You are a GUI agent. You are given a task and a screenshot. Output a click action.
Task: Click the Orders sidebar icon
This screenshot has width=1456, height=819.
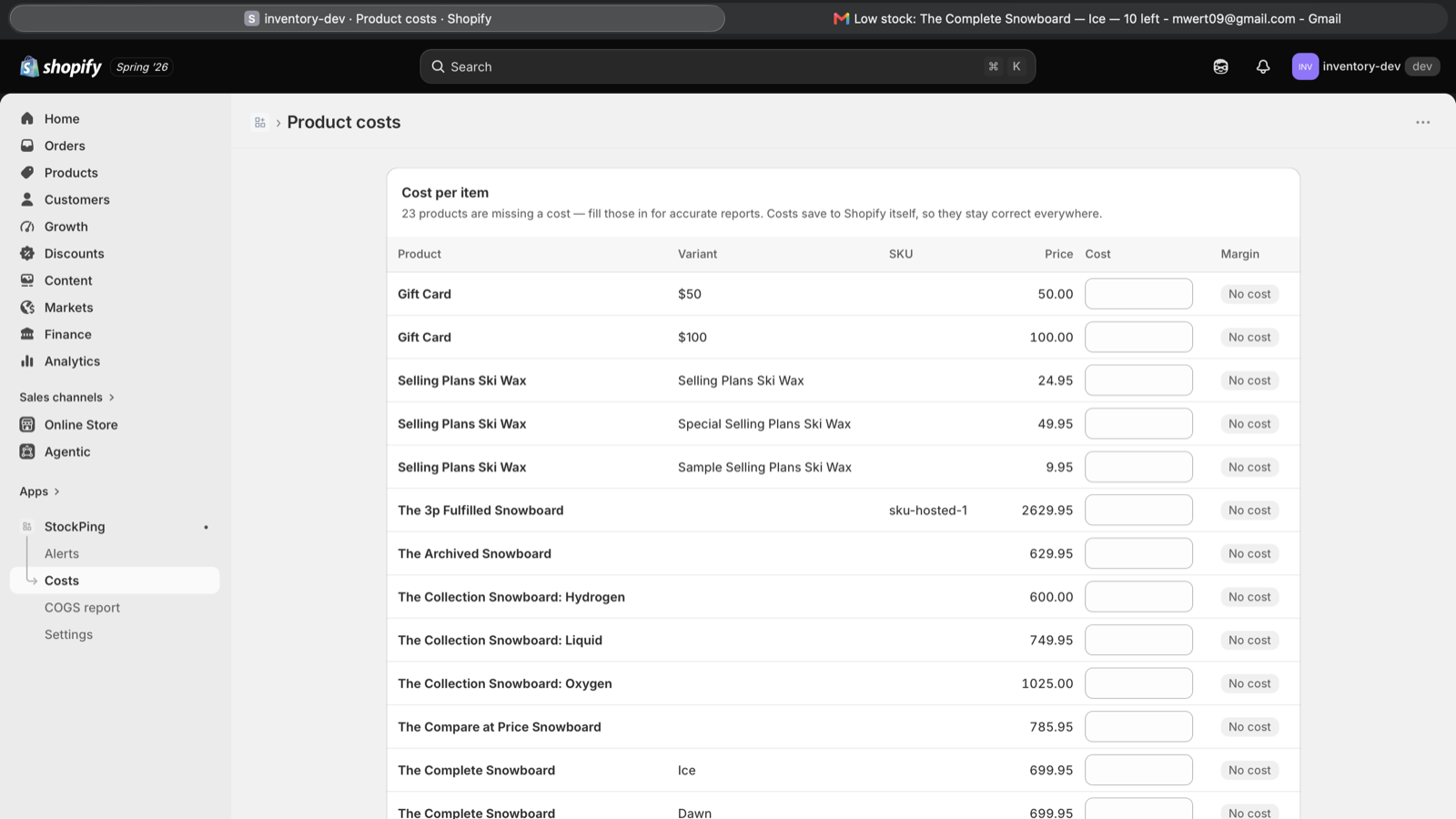coord(27,146)
